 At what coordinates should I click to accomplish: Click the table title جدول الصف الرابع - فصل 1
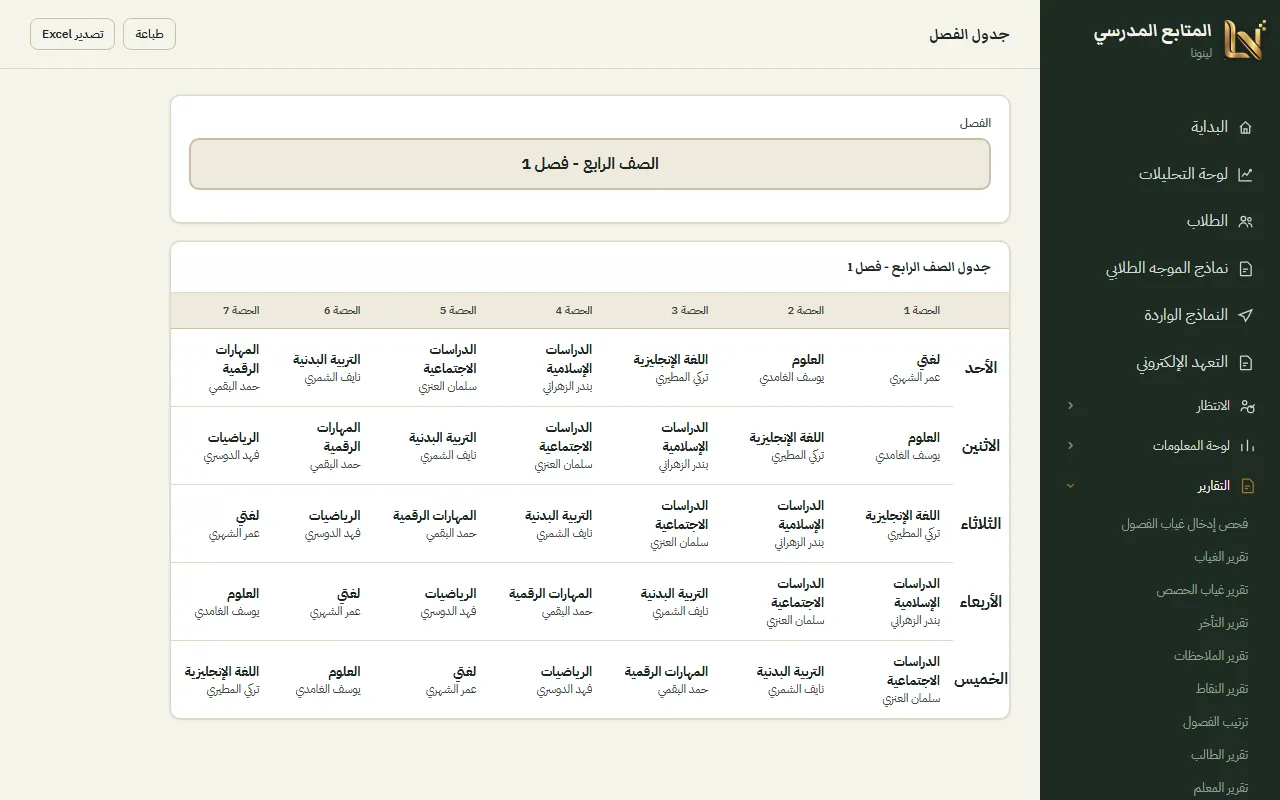click(919, 267)
